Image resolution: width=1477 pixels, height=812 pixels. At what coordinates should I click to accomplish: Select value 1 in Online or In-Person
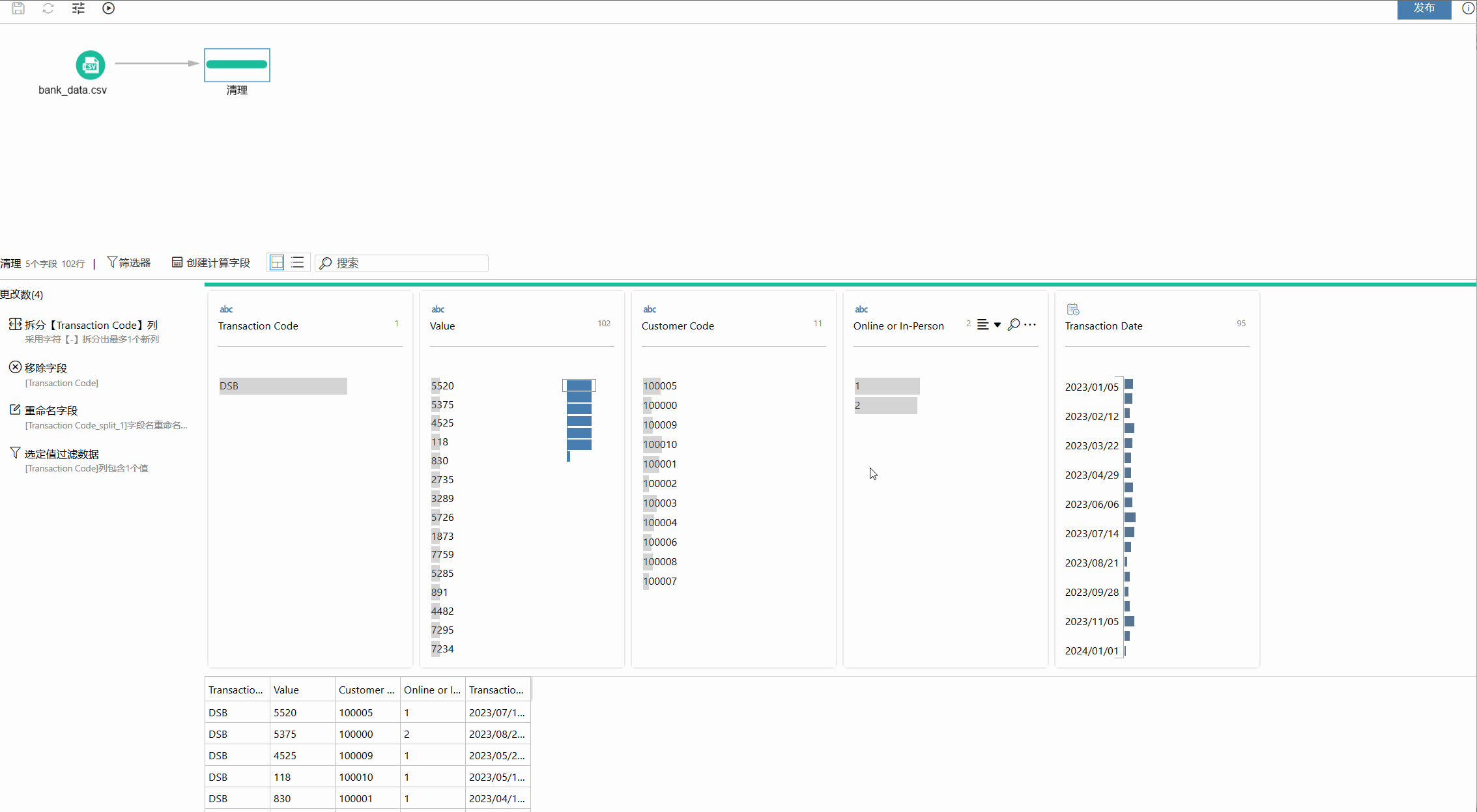[887, 386]
